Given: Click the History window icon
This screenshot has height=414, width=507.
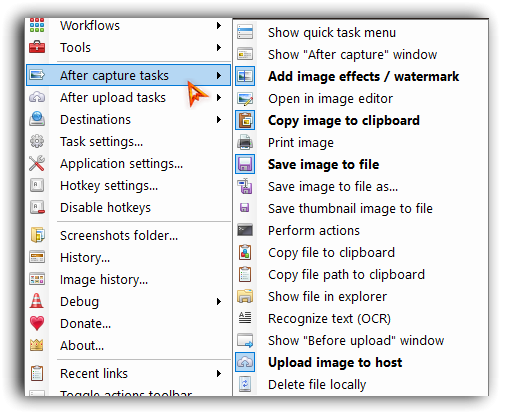Looking at the screenshot, I should (x=37, y=257).
